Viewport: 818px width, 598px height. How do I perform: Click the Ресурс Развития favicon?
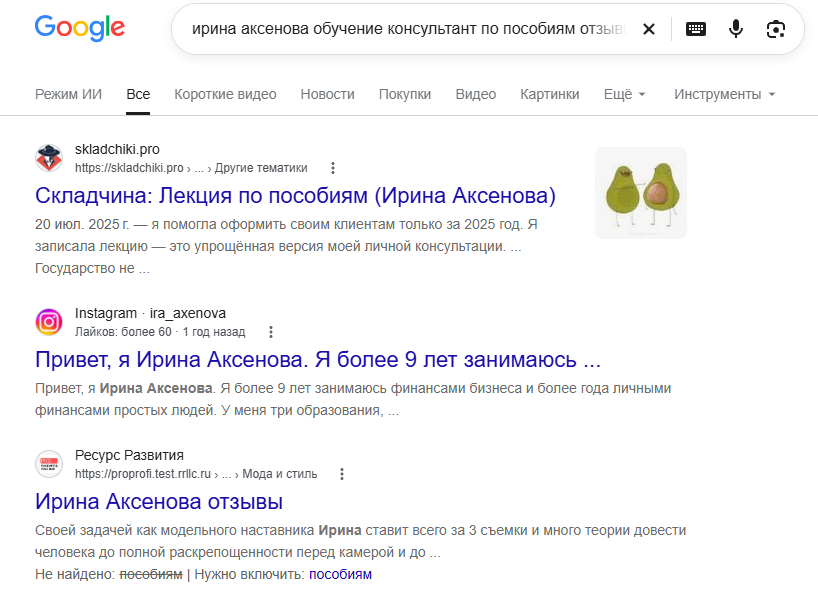pos(49,464)
